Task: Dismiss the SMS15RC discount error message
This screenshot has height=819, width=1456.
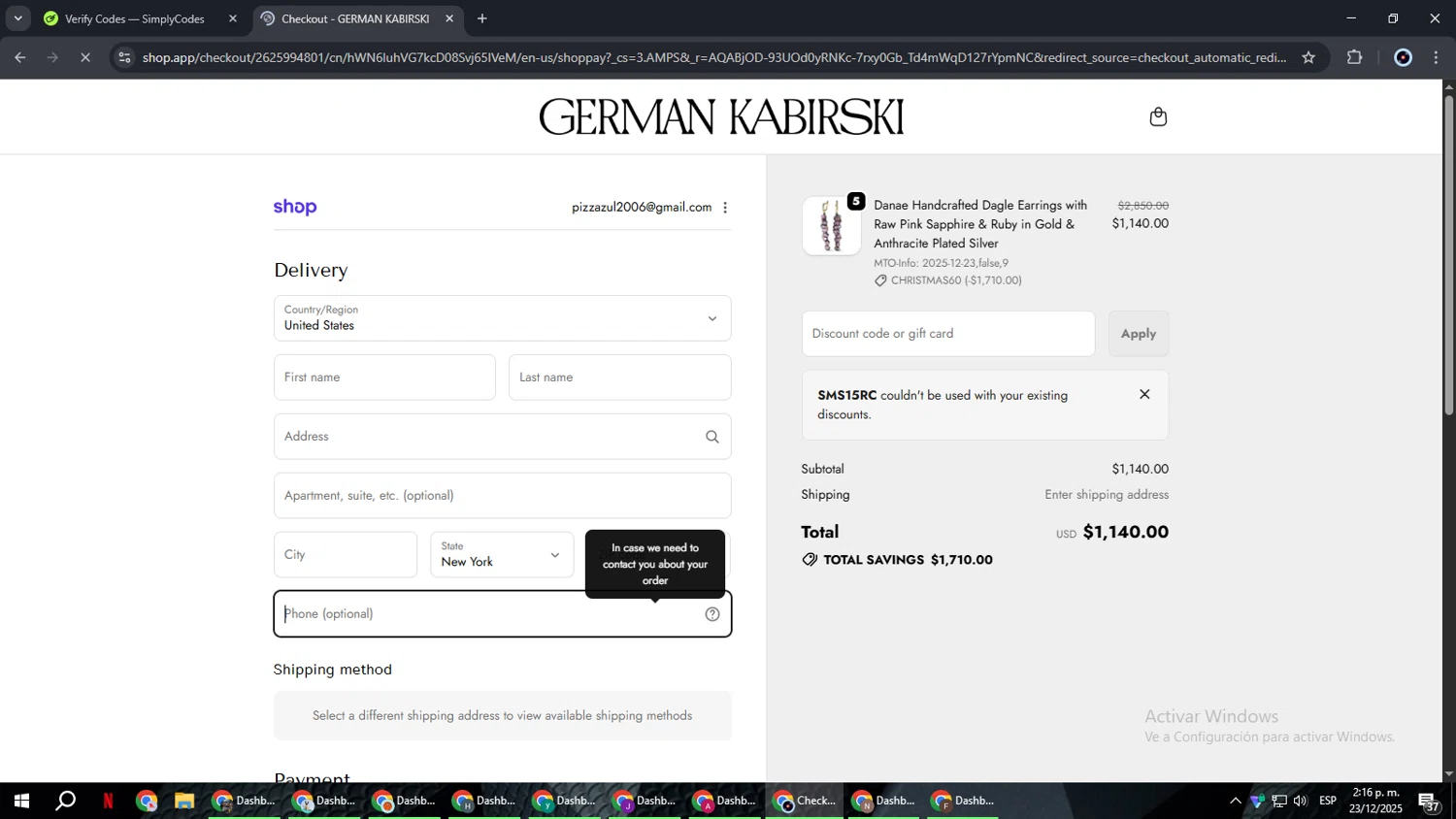Action: tap(1144, 394)
